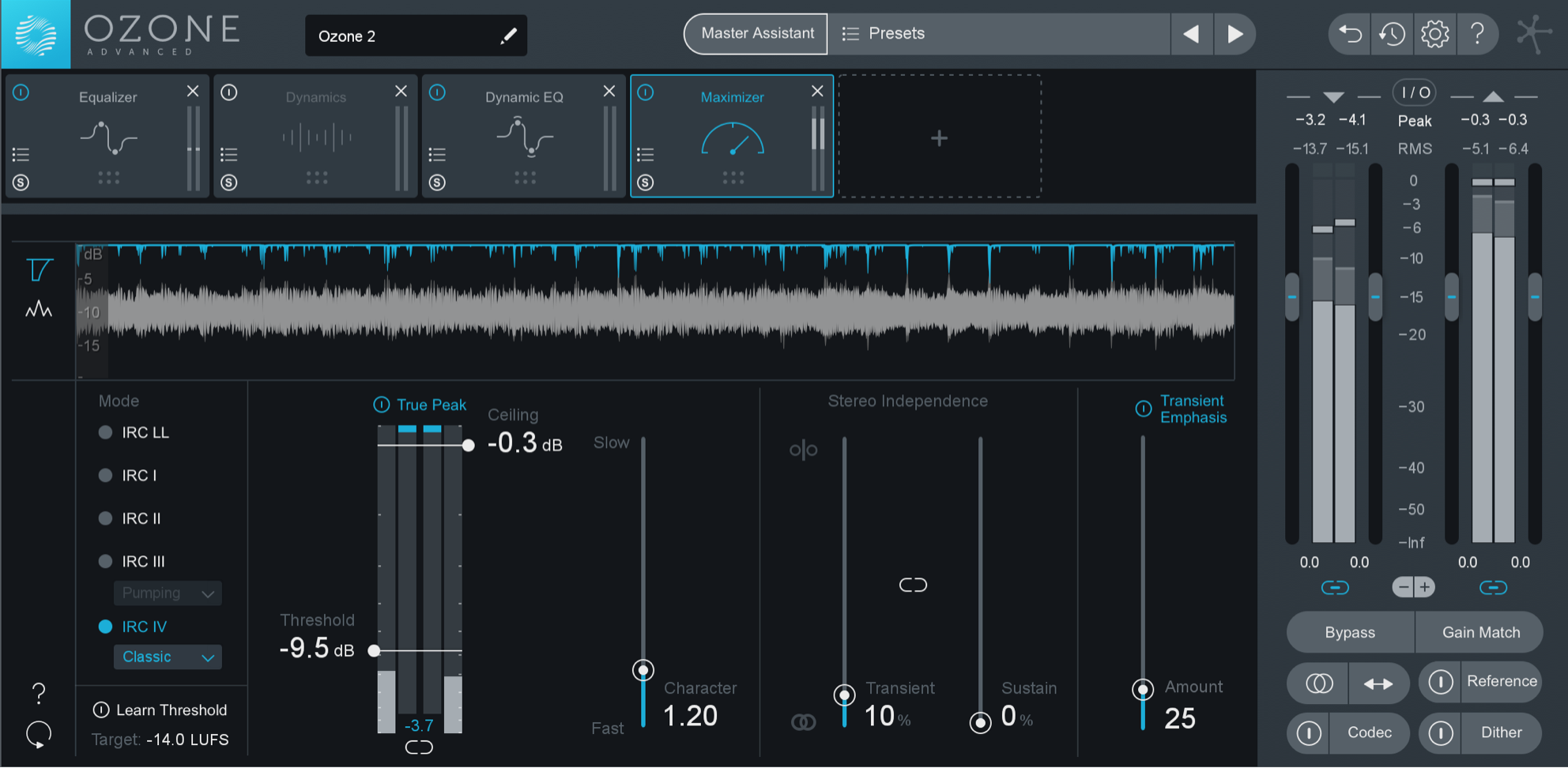Select the Dynamic EQ module tab
1568x768 pixels.
coord(524,136)
